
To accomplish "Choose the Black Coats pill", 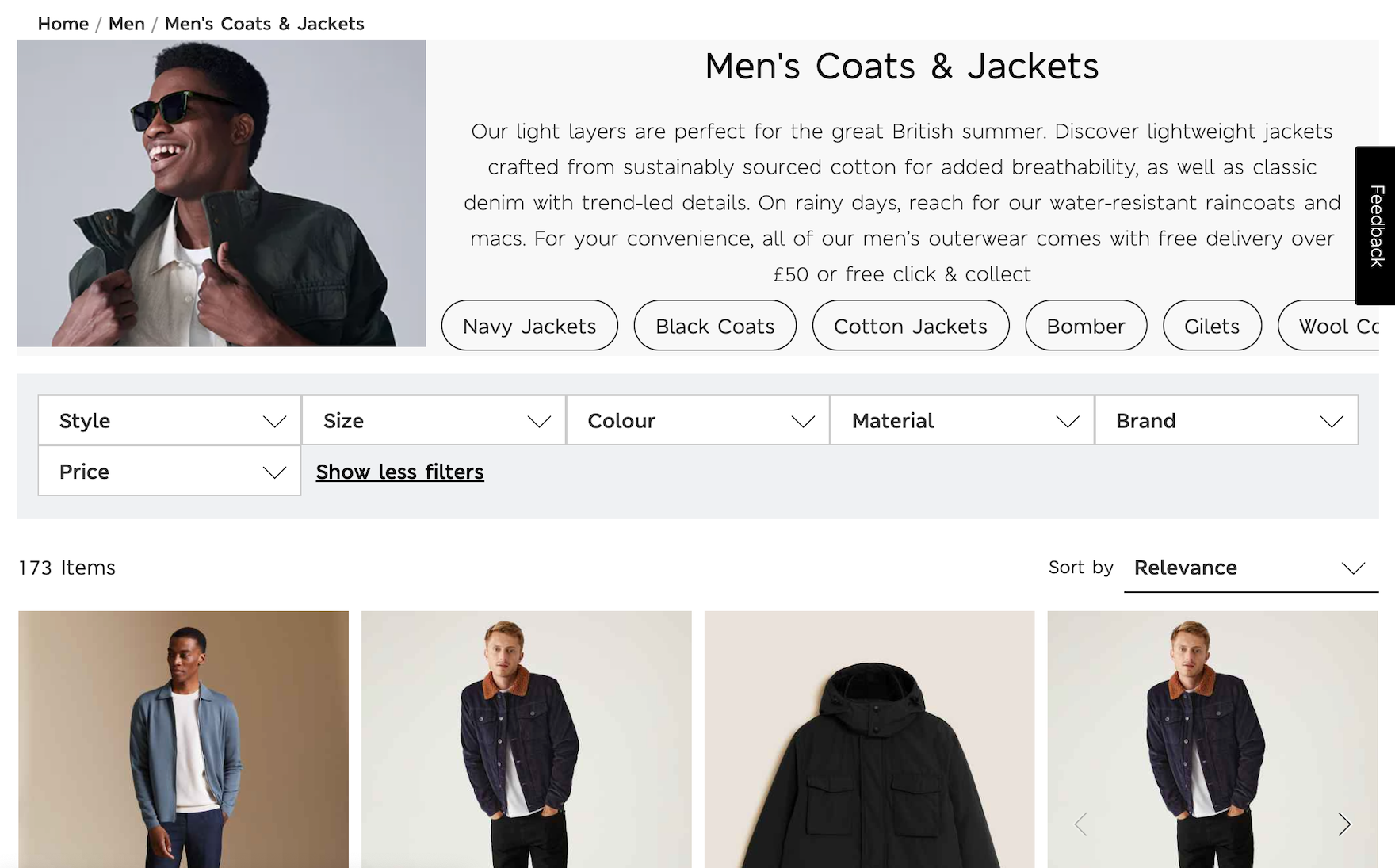I will (x=715, y=326).
